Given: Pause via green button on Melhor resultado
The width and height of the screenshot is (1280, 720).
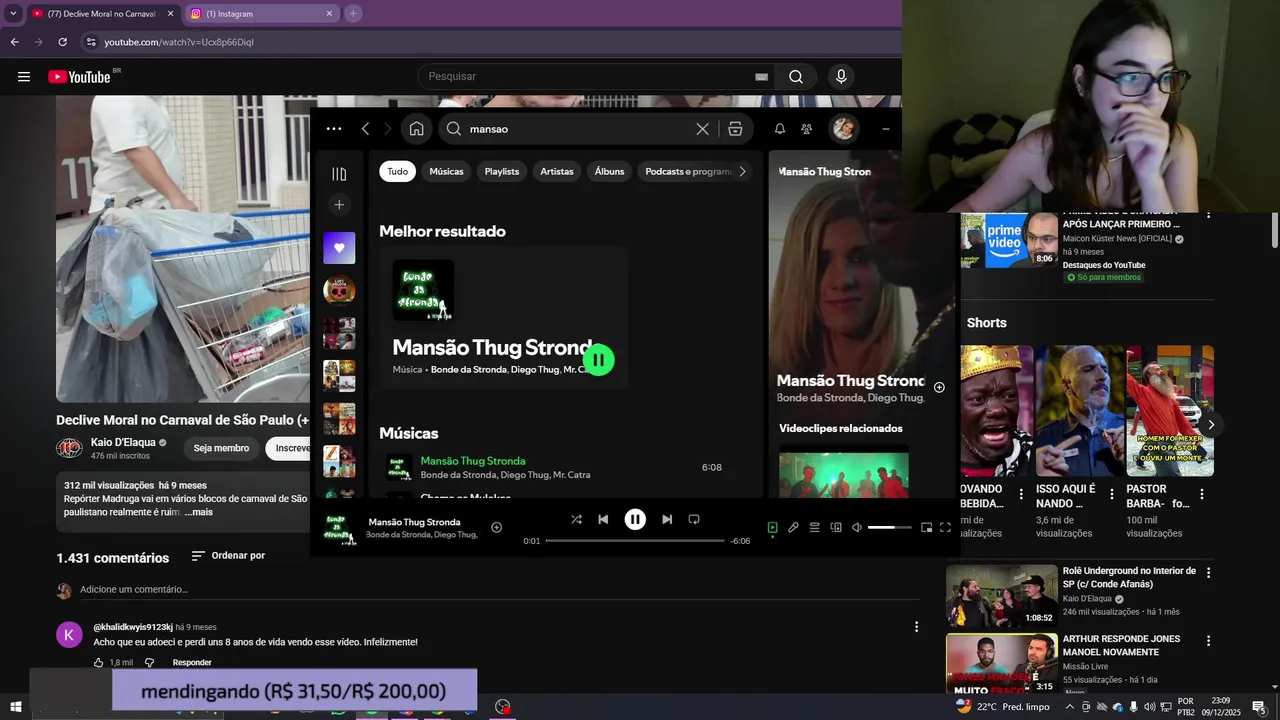Looking at the screenshot, I should coord(598,360).
